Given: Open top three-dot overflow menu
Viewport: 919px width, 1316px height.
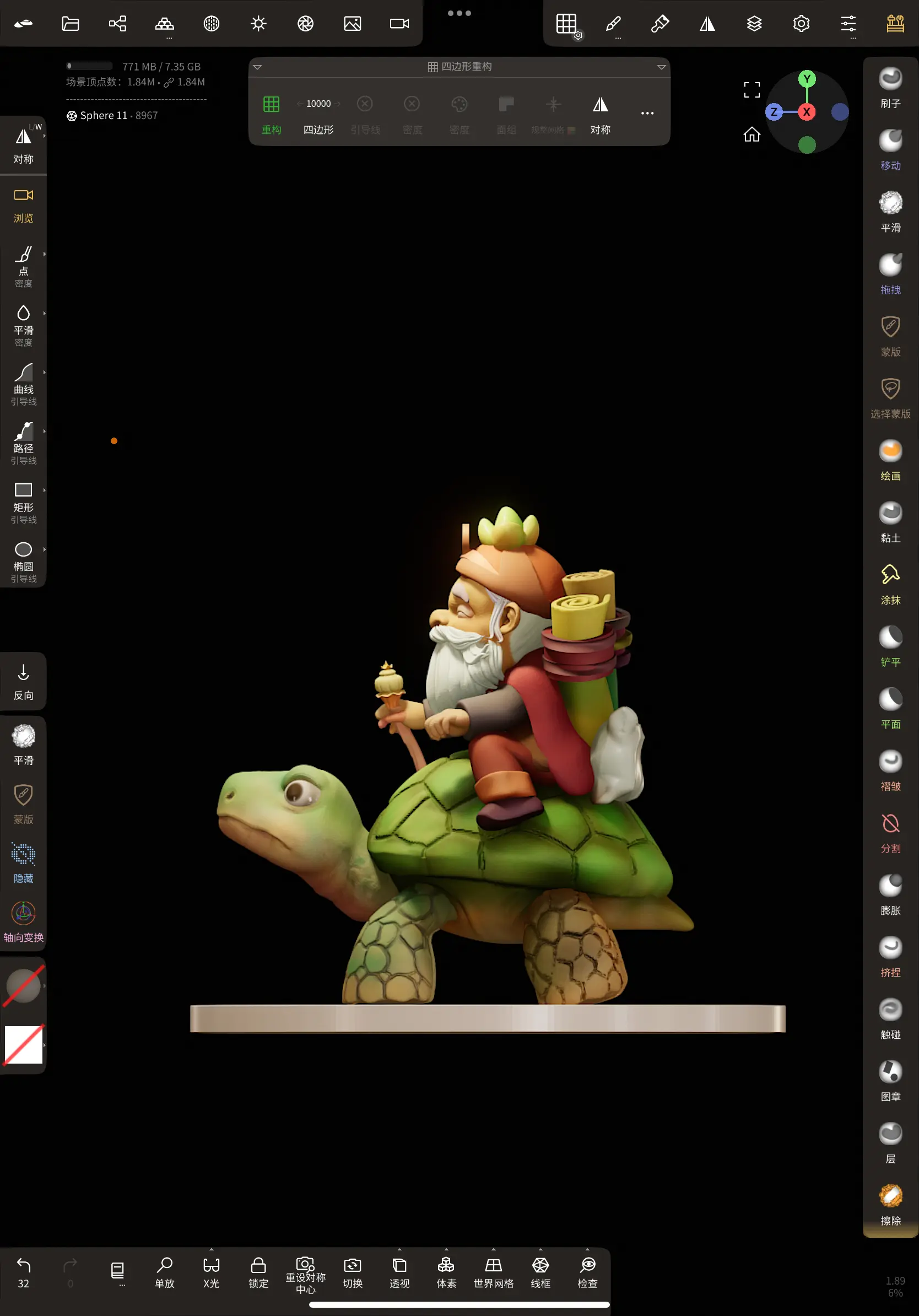Looking at the screenshot, I should (459, 13).
